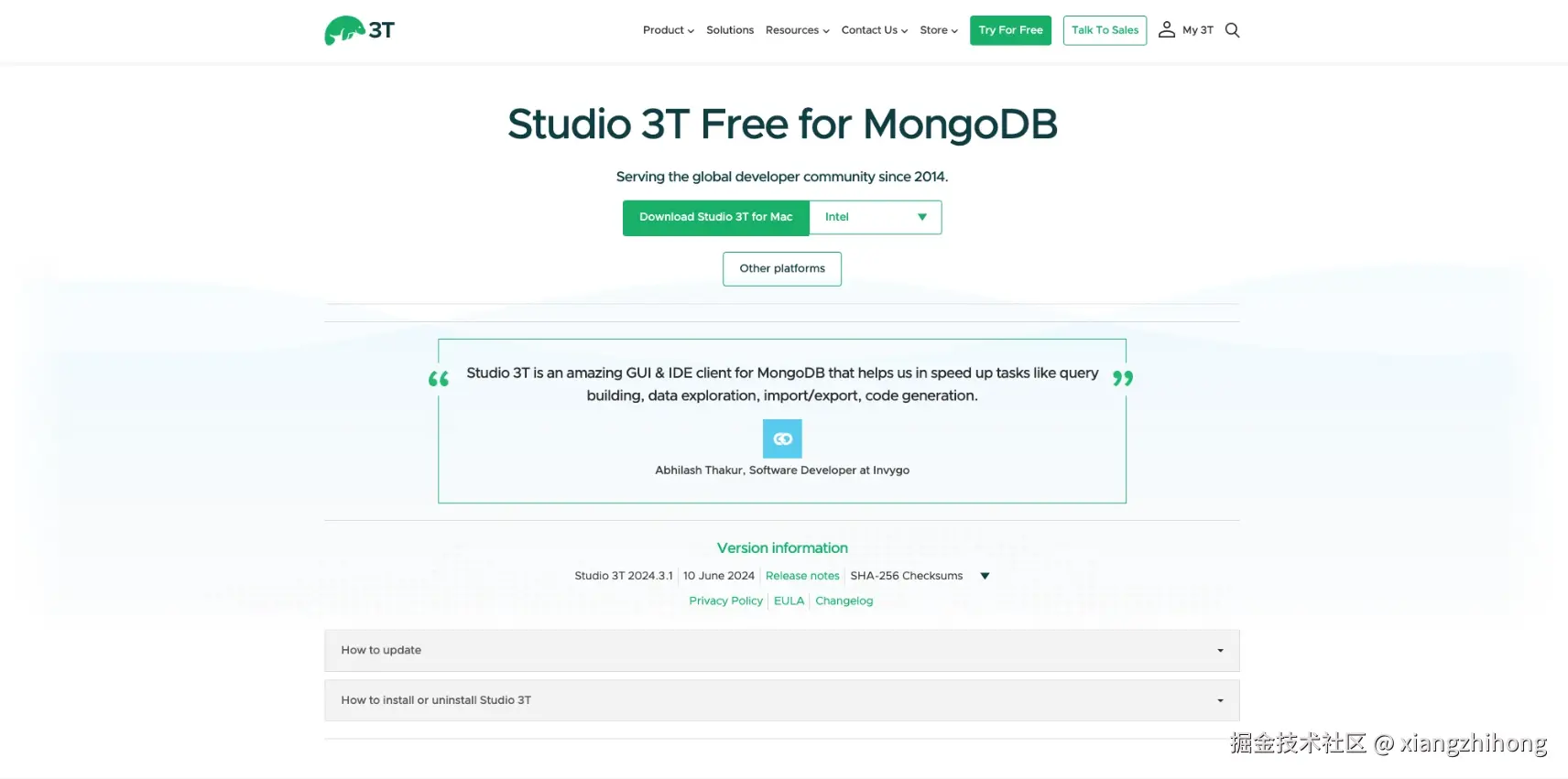Click the Studio 3T Free for MongoDB heading

click(x=782, y=124)
